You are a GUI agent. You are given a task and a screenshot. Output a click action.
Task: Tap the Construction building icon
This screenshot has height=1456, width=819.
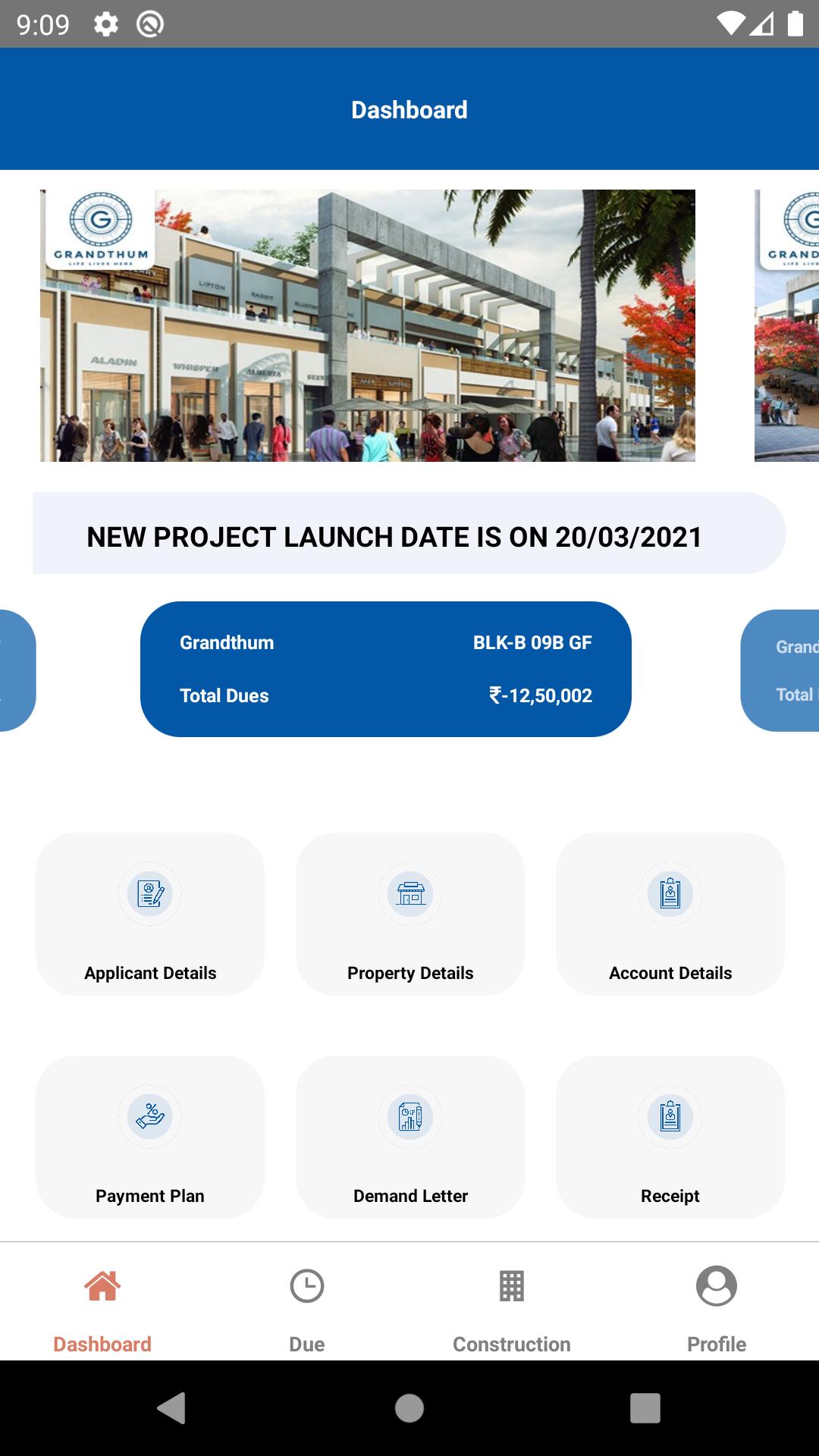click(x=512, y=1285)
